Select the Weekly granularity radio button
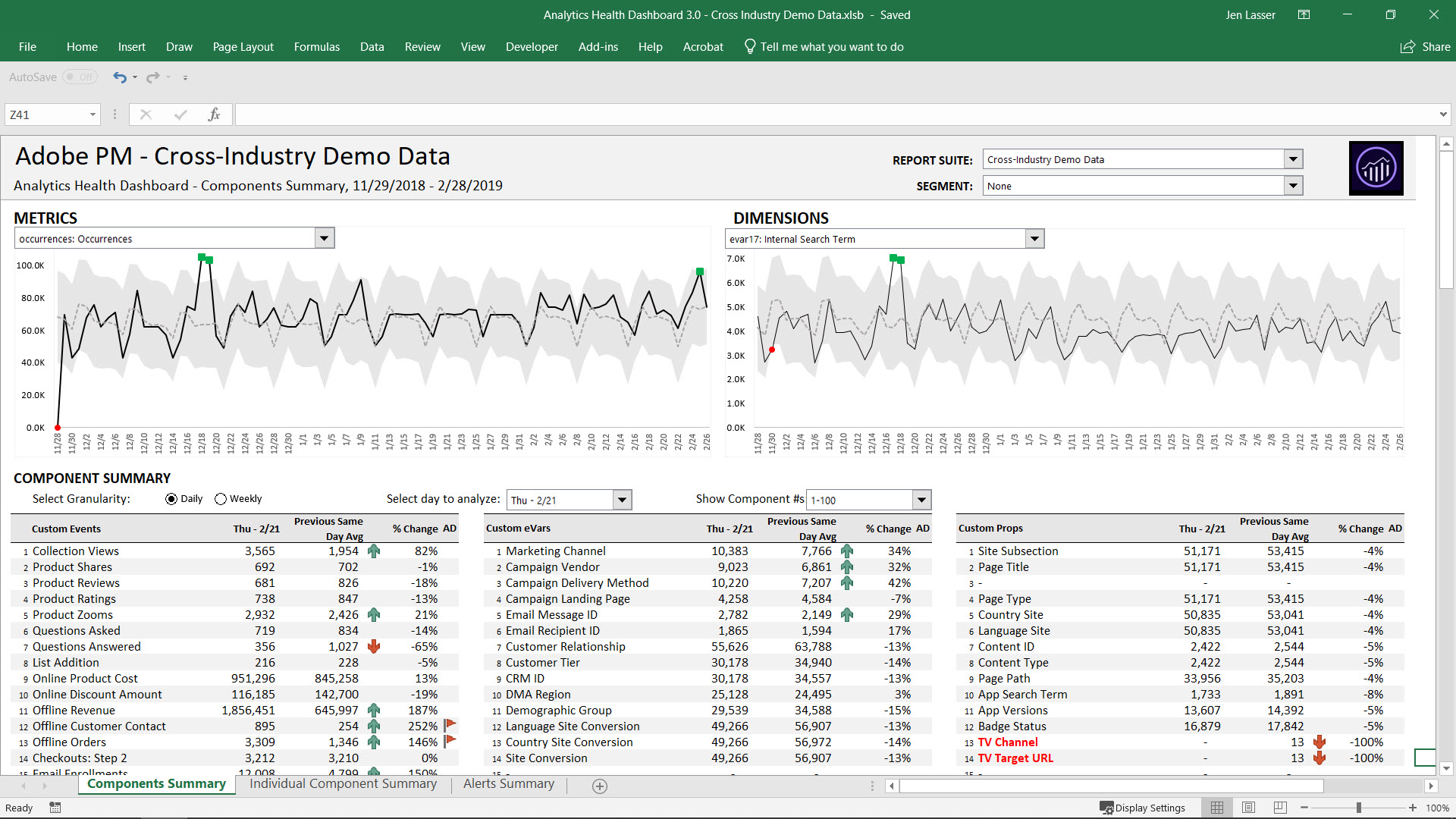 click(x=221, y=499)
